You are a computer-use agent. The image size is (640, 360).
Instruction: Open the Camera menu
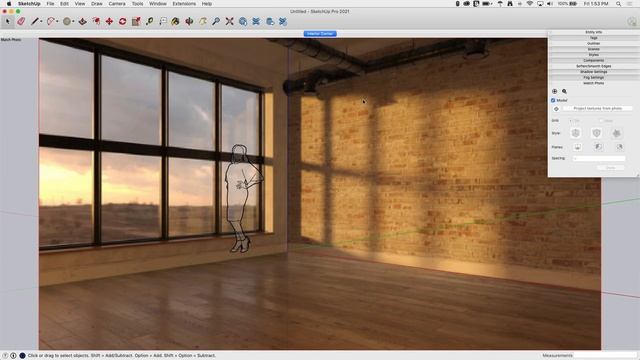pos(117,4)
